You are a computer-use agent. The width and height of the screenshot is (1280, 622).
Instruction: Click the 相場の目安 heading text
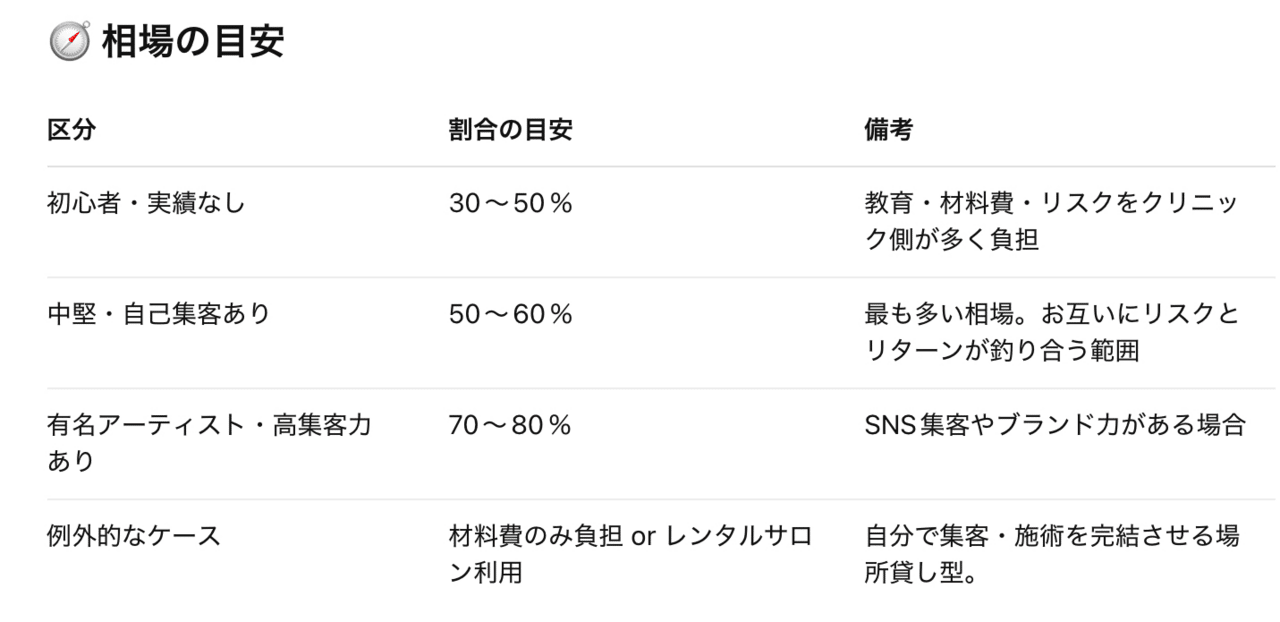point(192,44)
